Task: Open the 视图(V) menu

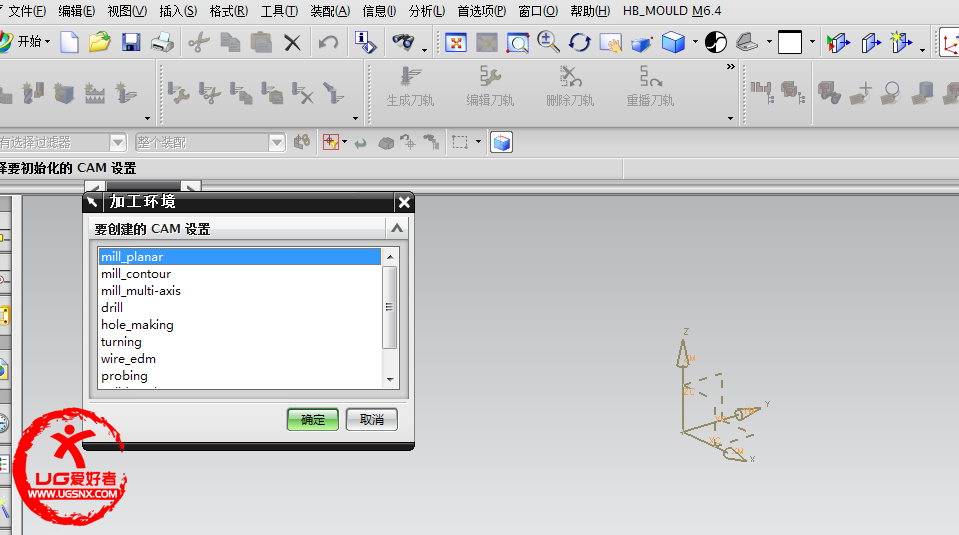Action: [127, 11]
